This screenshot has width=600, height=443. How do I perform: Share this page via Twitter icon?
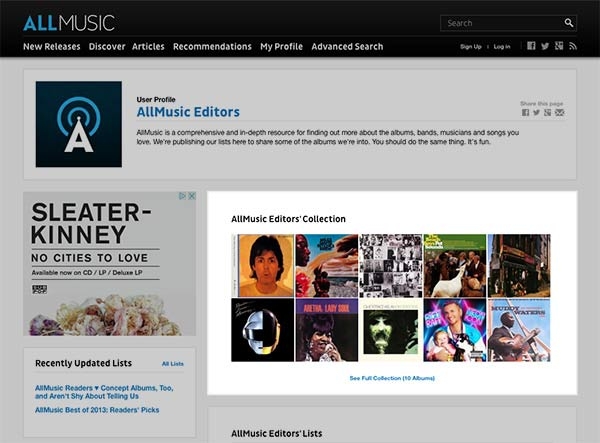pos(536,112)
